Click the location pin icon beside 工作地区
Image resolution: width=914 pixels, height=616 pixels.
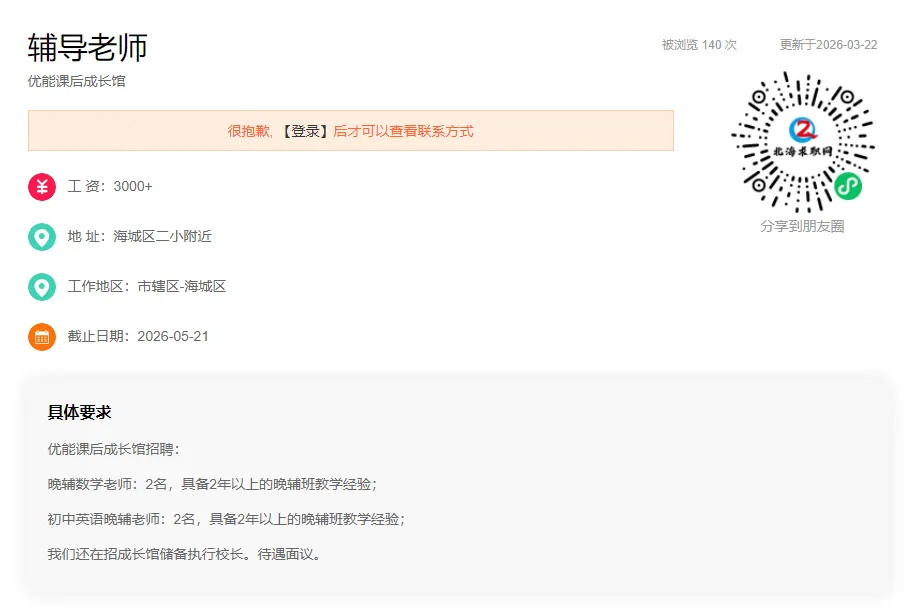tap(42, 287)
